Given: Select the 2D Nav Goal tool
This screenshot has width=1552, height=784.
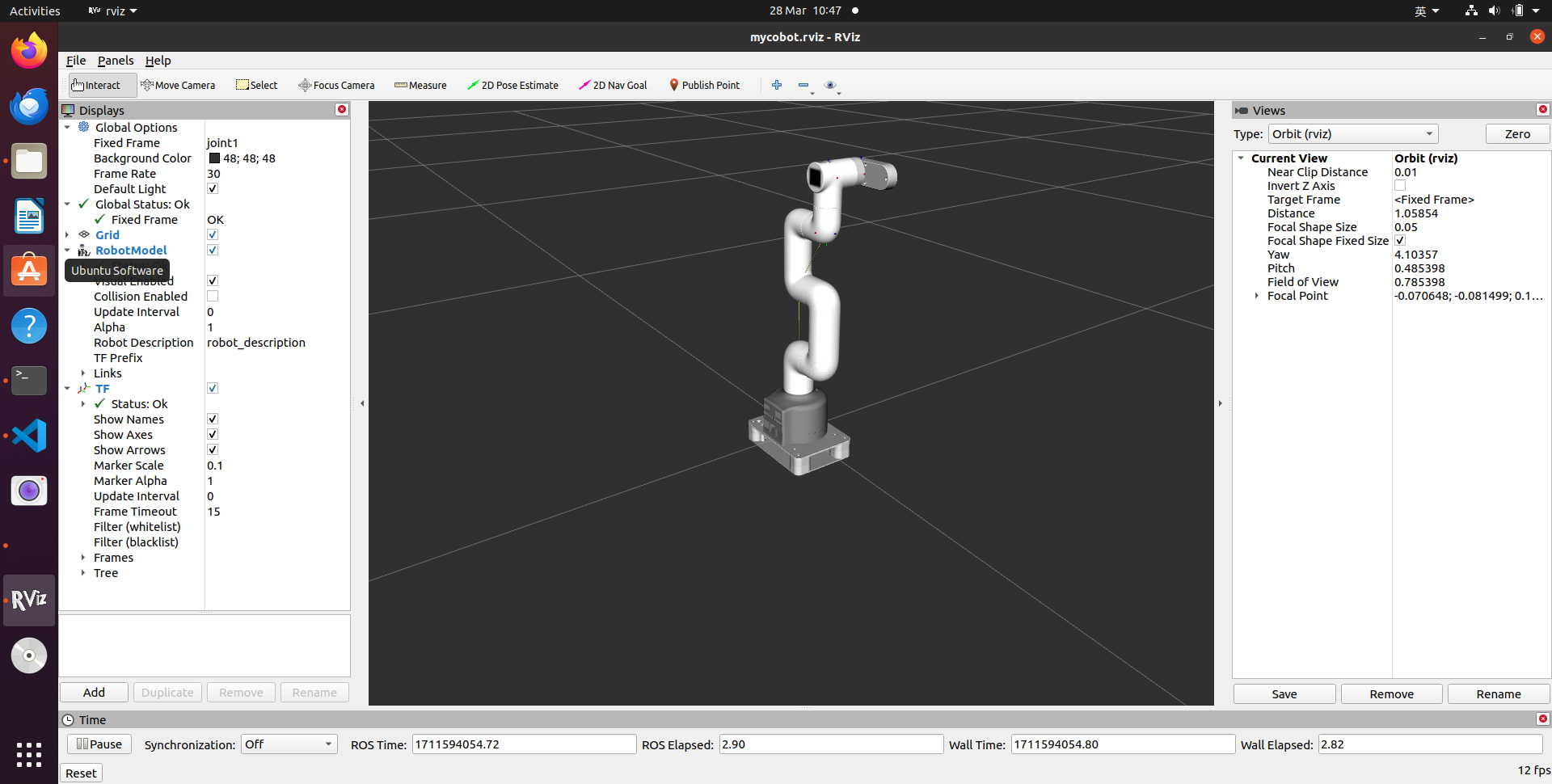Looking at the screenshot, I should pos(613,85).
